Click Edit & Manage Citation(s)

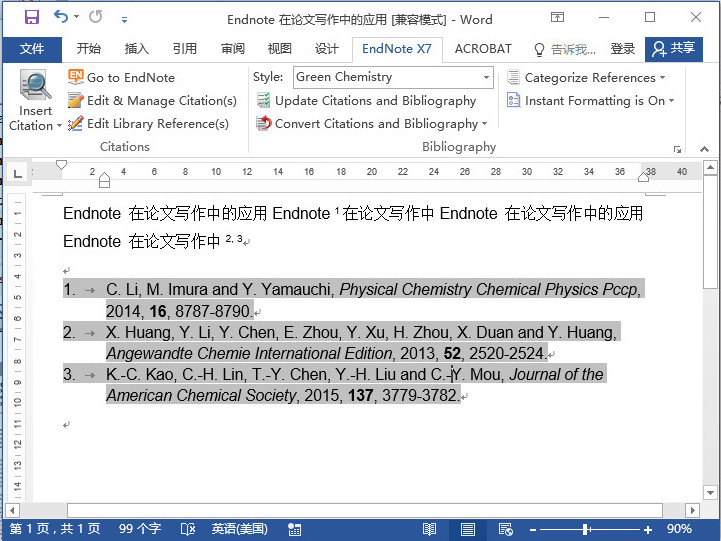(x=152, y=101)
